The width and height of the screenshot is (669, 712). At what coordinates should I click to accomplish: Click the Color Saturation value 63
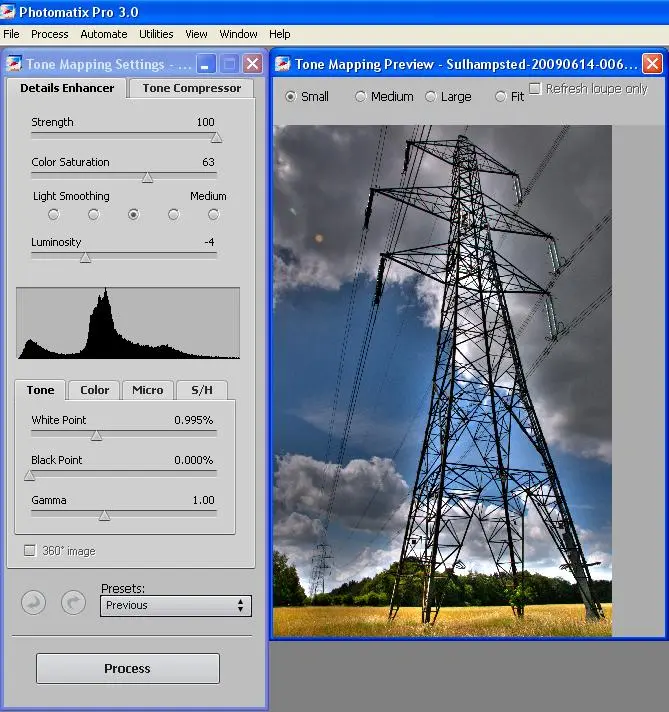(x=208, y=162)
